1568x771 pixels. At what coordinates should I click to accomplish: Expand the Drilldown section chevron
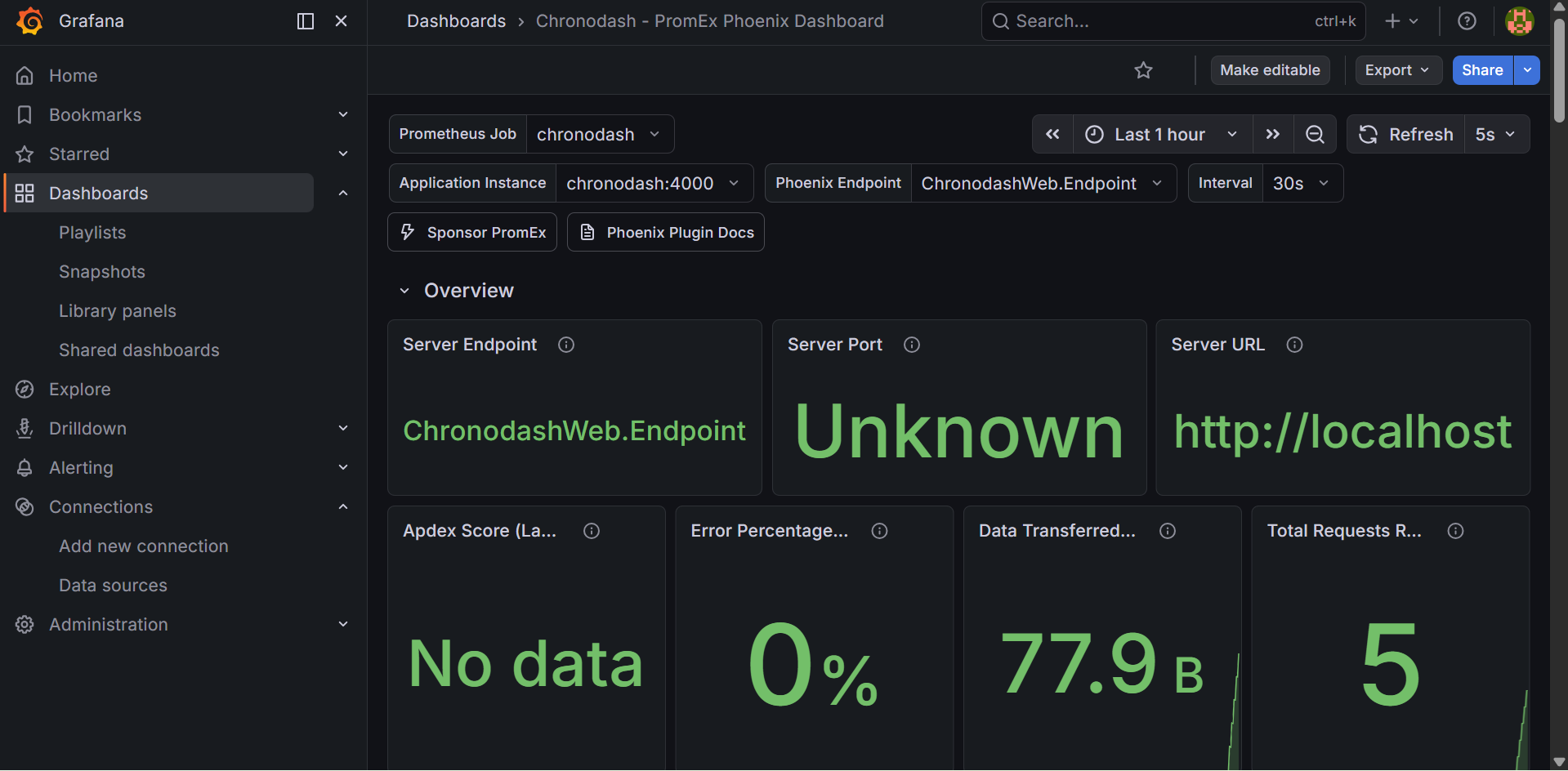pos(343,429)
